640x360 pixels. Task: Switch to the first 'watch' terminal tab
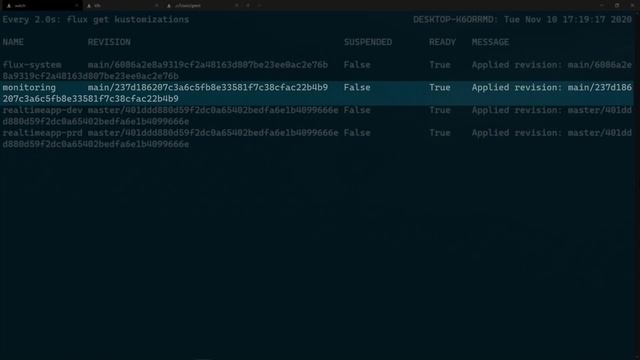pyautogui.click(x=41, y=5)
